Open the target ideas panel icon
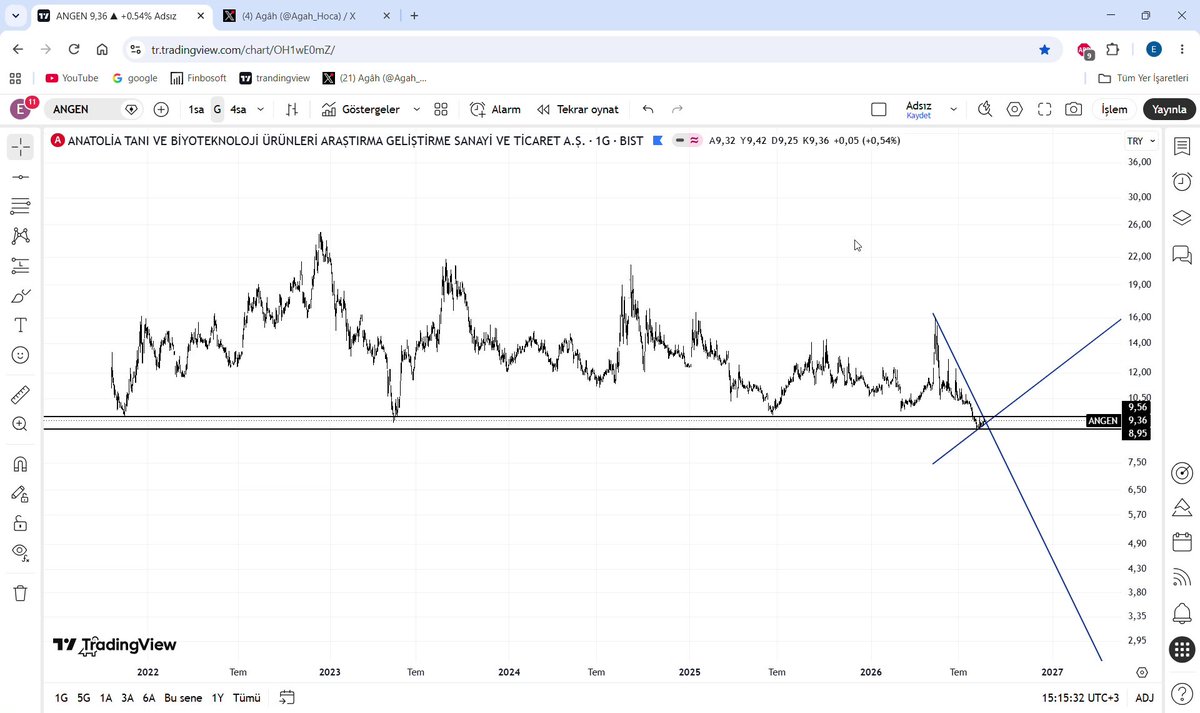Viewport: 1200px width, 713px height. 1181,472
